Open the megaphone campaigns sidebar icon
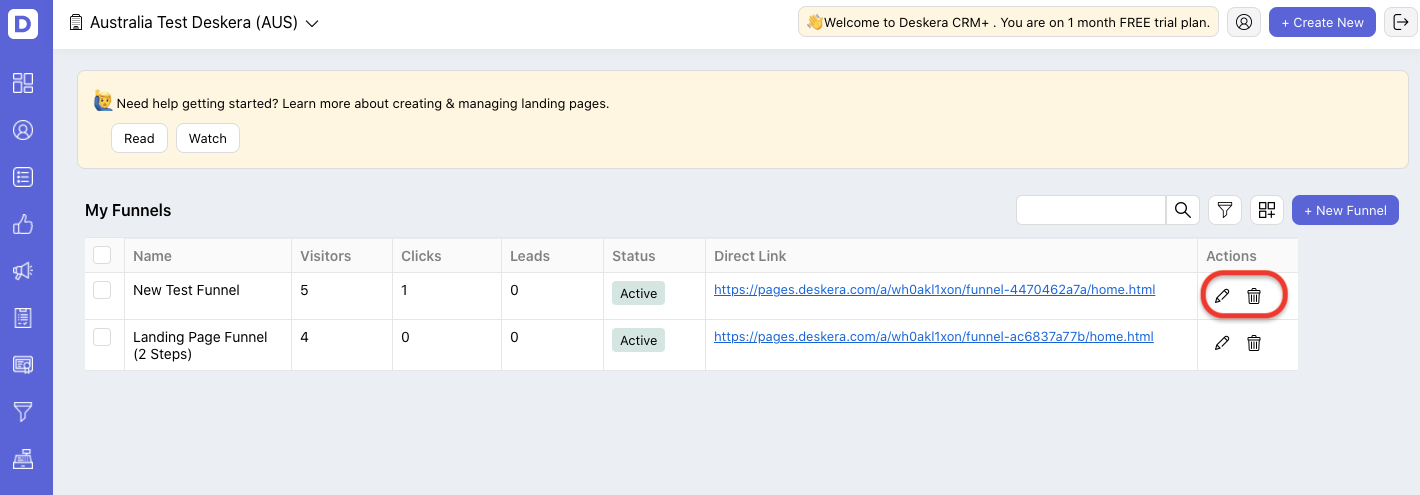Screen dimensions: 1420x495 [x=23, y=271]
